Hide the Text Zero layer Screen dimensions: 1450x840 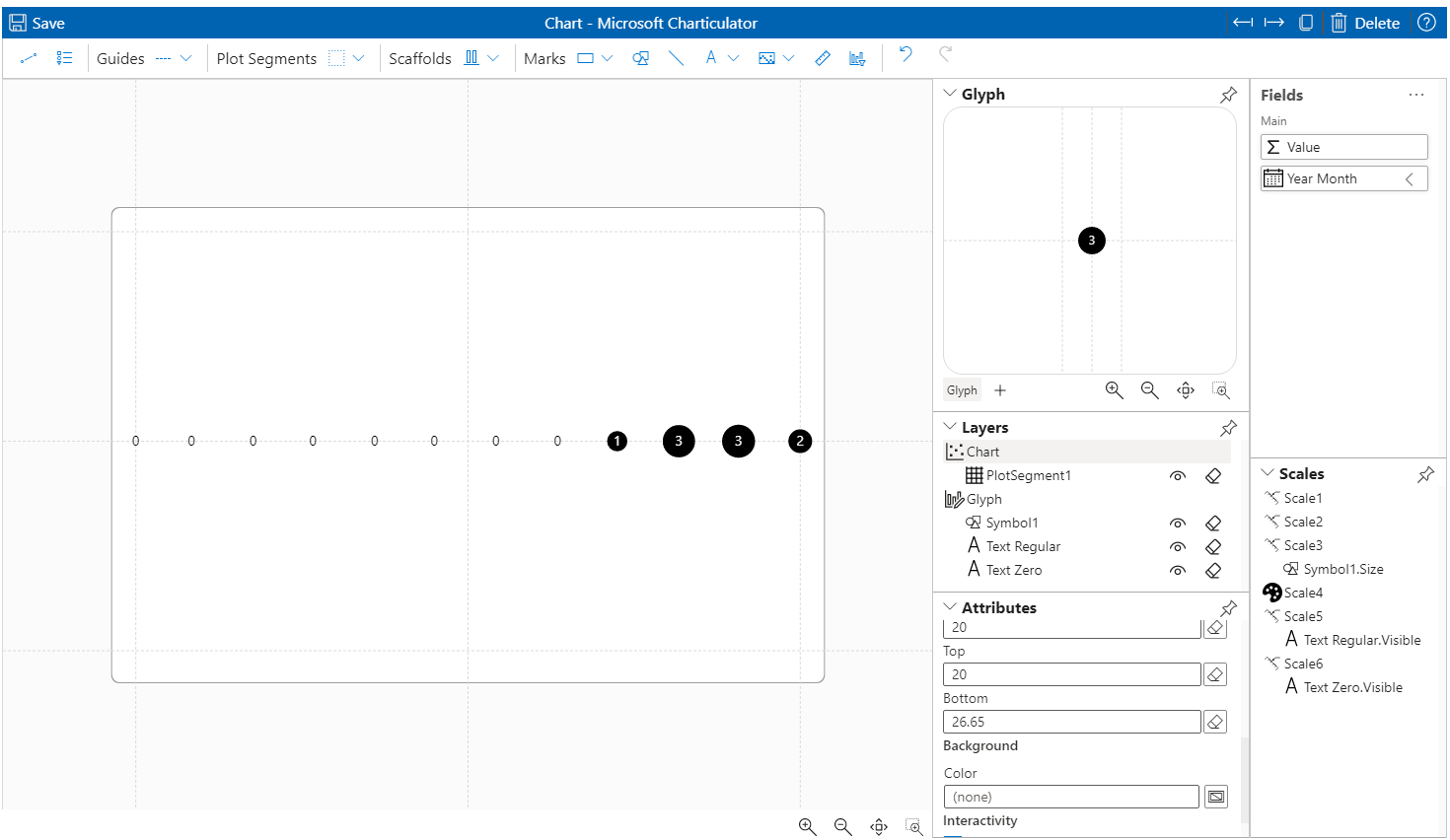(x=1178, y=571)
